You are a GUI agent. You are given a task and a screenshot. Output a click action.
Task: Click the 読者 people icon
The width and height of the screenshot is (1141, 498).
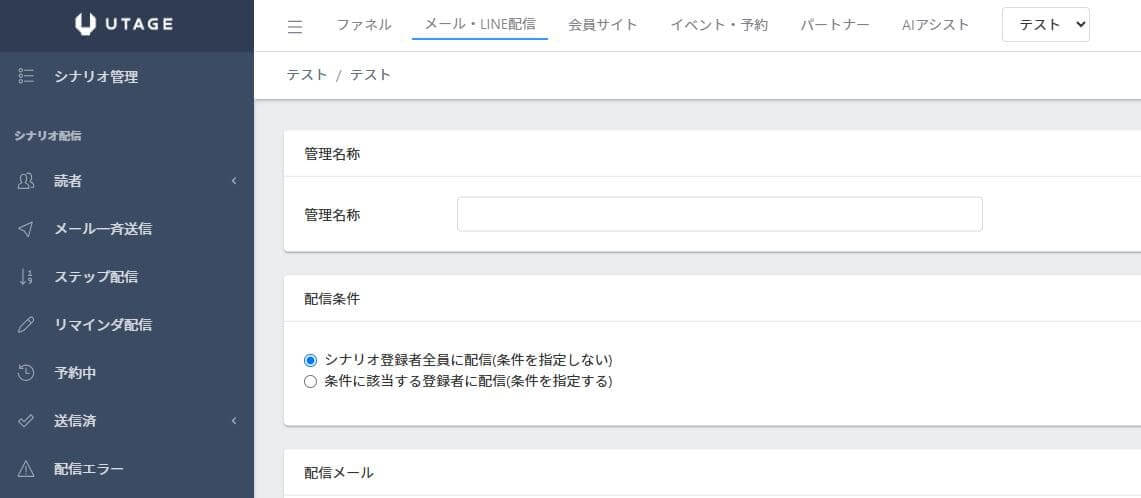point(25,181)
